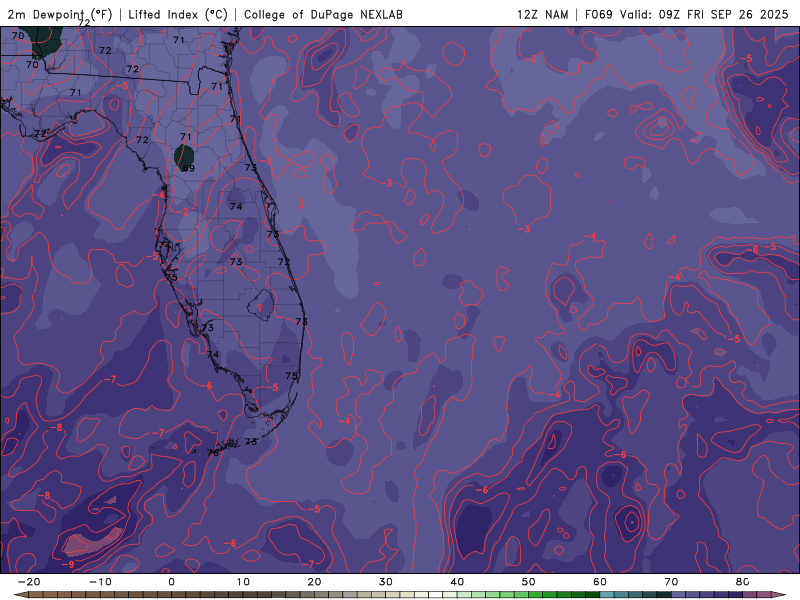Click the "2m Dewpoint (°F)" title text

pyautogui.click(x=60, y=14)
